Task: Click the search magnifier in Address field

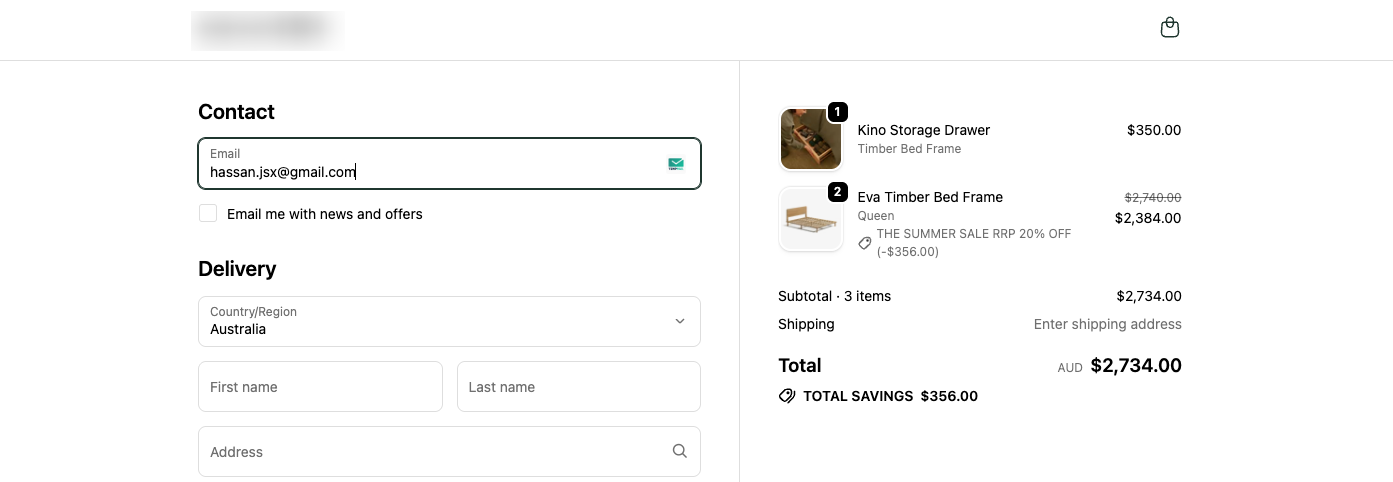Action: click(x=680, y=451)
